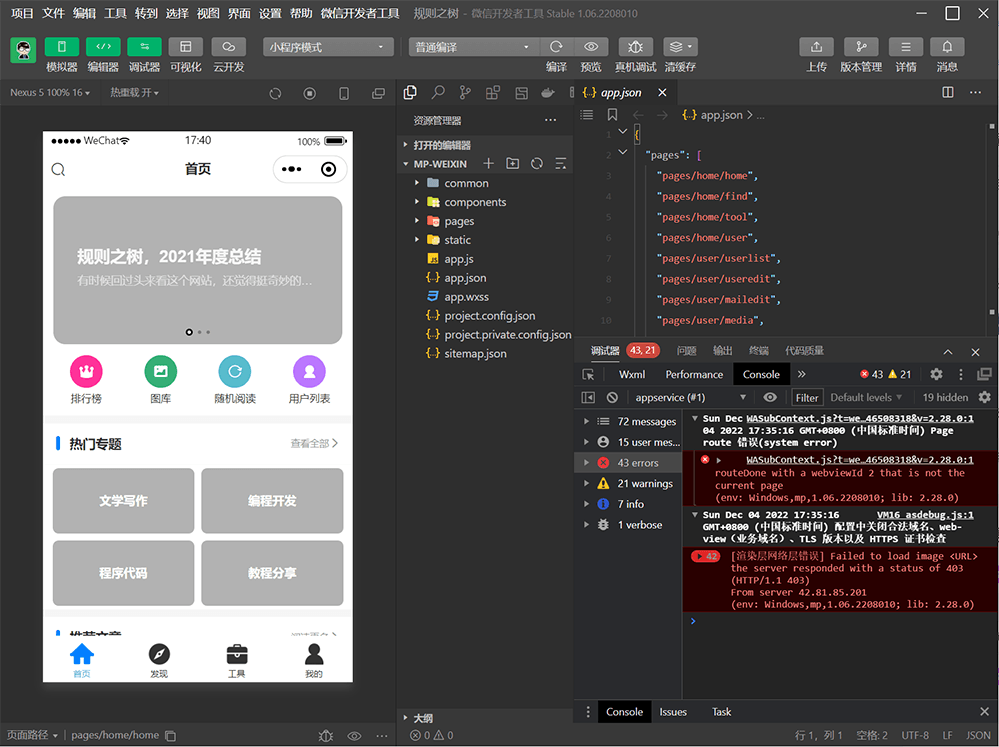This screenshot has width=999, height=747.
Task: Open DevTools settings gear icon
Action: point(936,374)
